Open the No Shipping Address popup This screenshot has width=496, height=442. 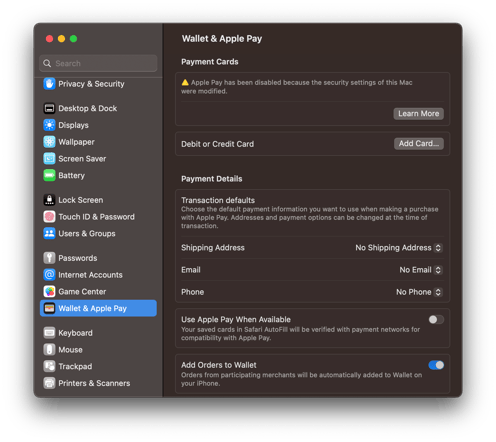399,248
